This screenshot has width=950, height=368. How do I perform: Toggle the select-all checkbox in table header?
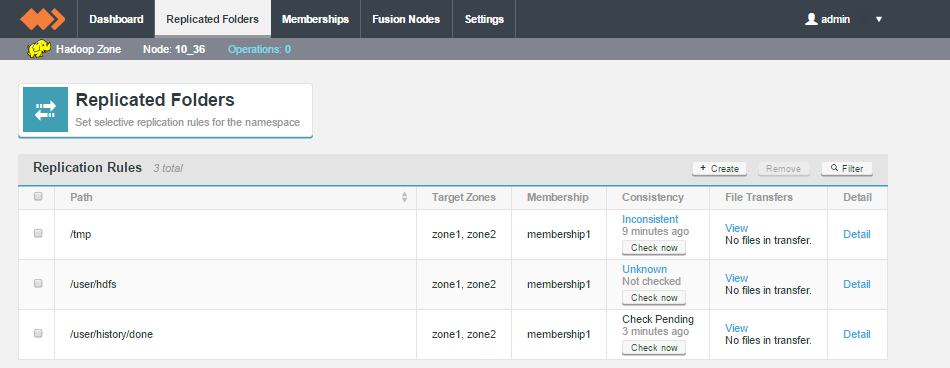click(x=38, y=196)
